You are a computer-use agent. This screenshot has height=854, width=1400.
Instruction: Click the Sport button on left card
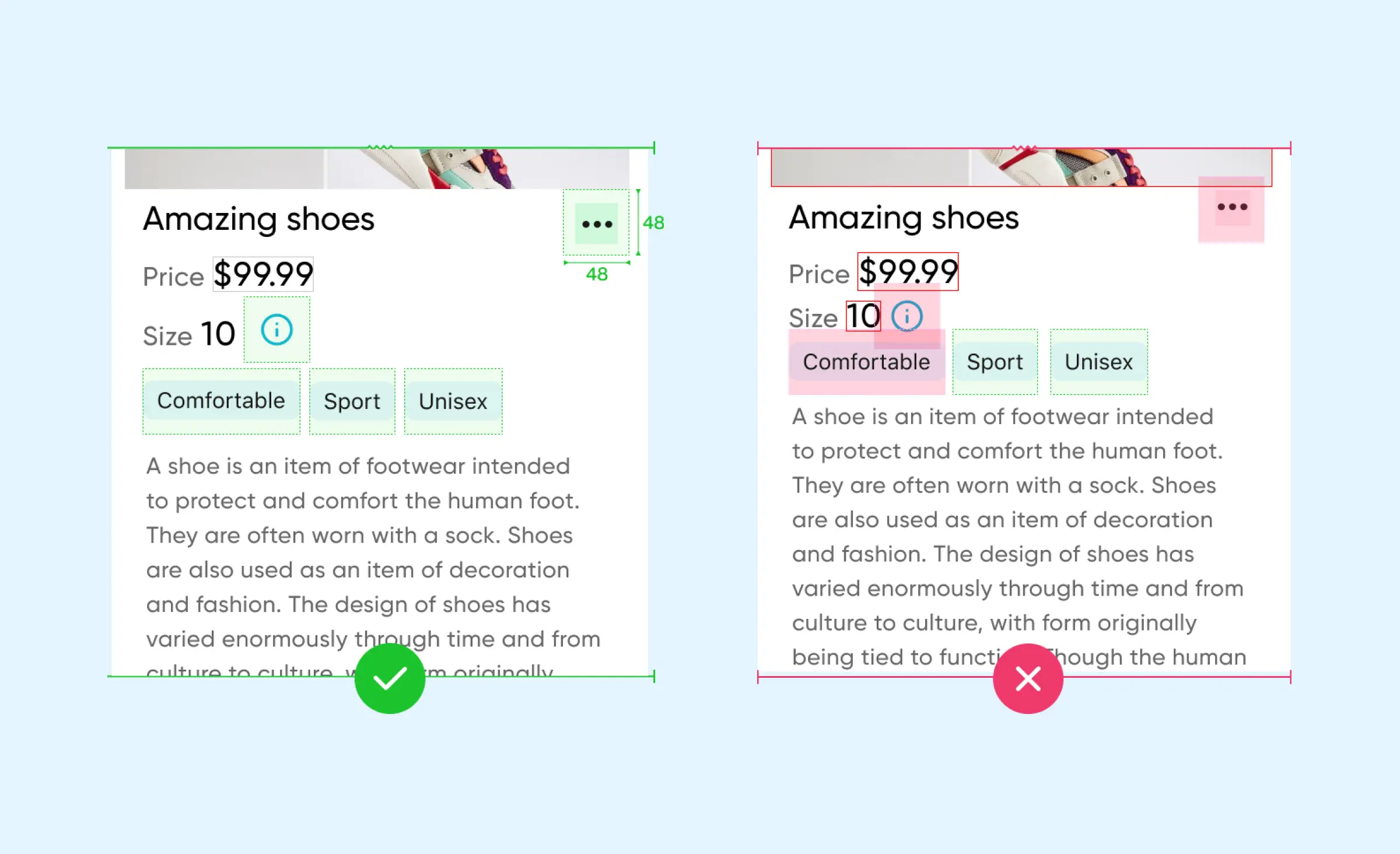(352, 400)
